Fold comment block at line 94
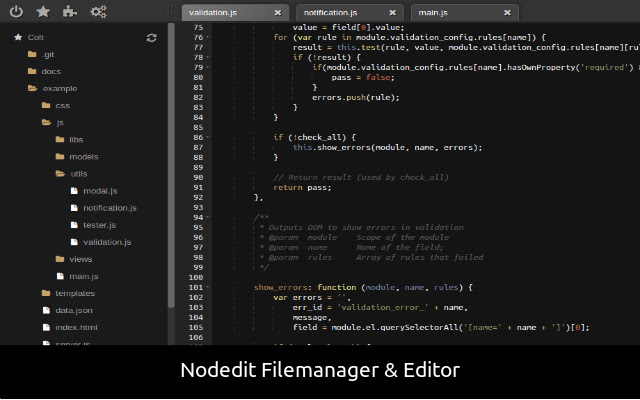This screenshot has height=400, width=640. [208, 217]
